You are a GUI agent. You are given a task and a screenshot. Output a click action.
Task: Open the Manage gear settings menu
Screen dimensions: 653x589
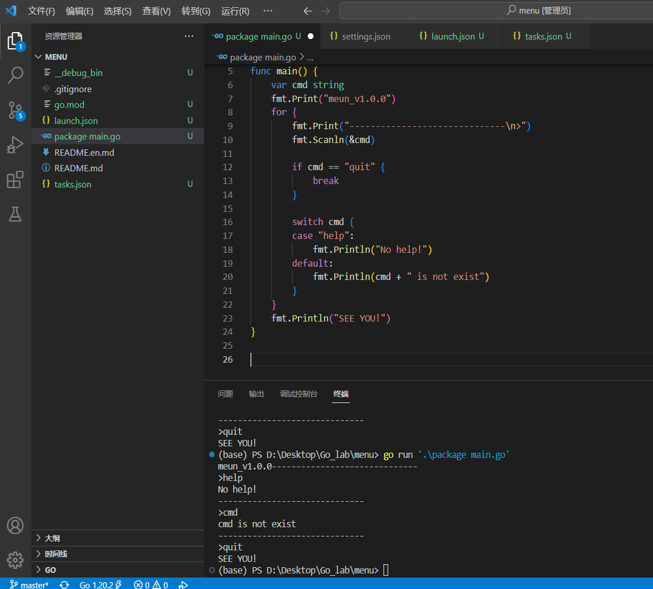pos(15,560)
